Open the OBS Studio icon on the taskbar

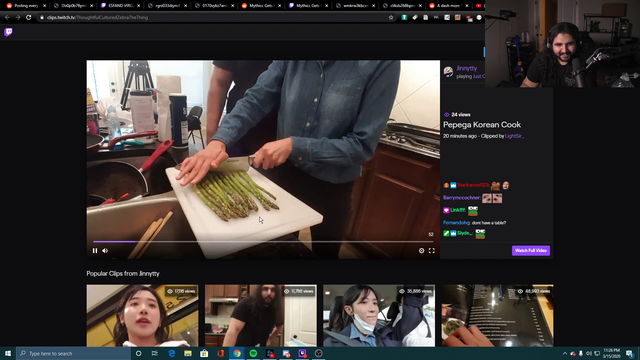318,353
